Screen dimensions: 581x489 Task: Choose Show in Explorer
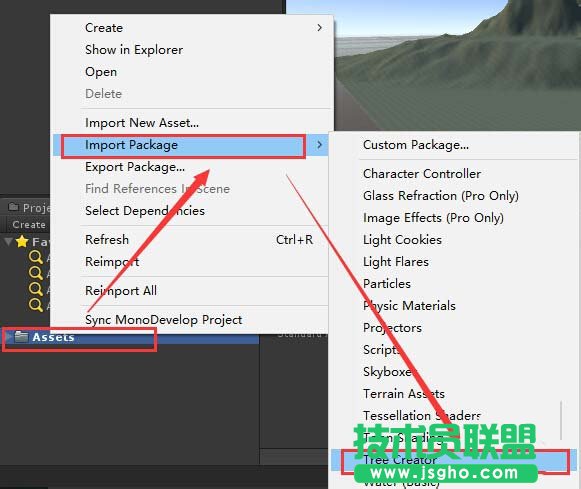click(192, 50)
